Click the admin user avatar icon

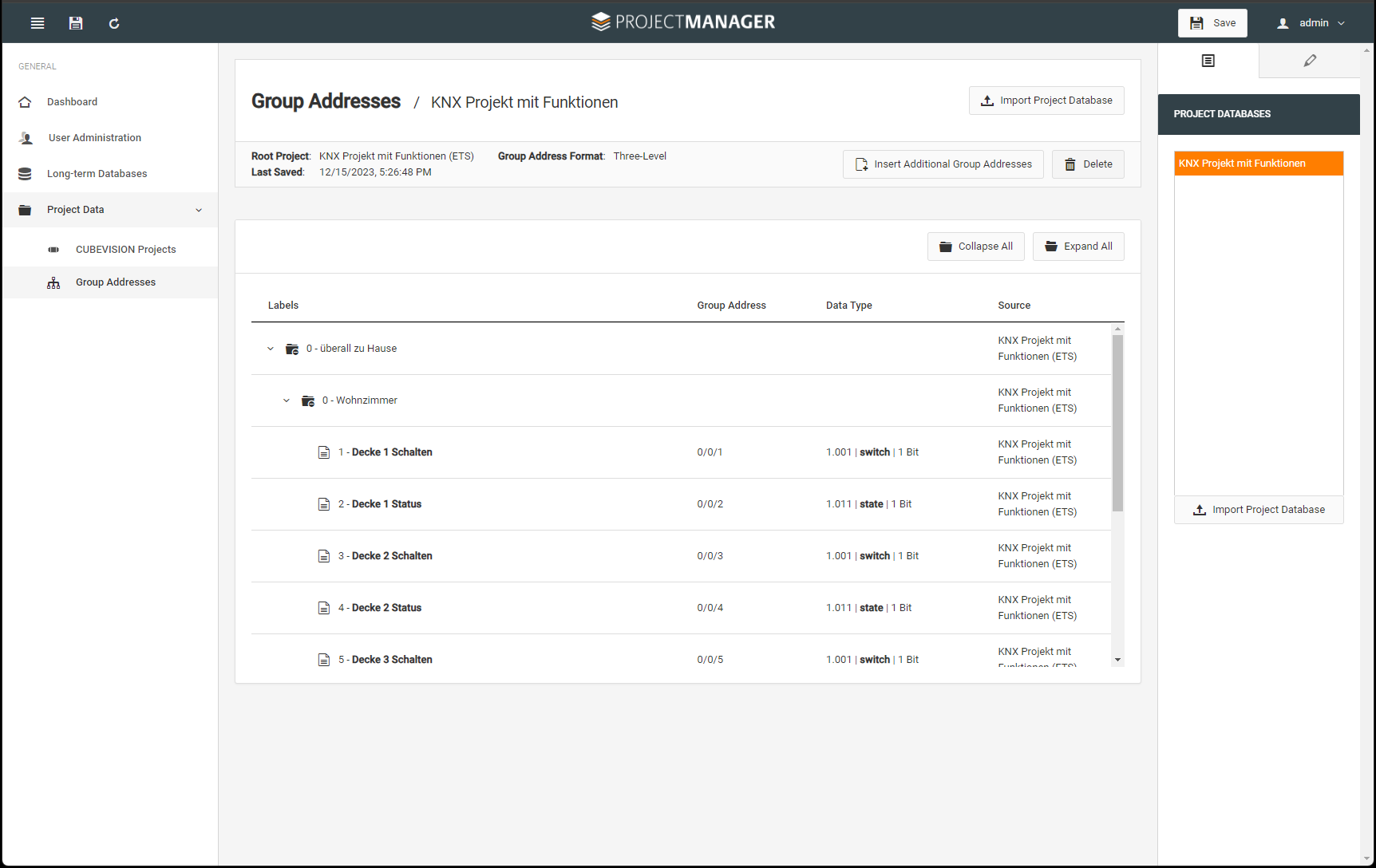coord(1283,23)
